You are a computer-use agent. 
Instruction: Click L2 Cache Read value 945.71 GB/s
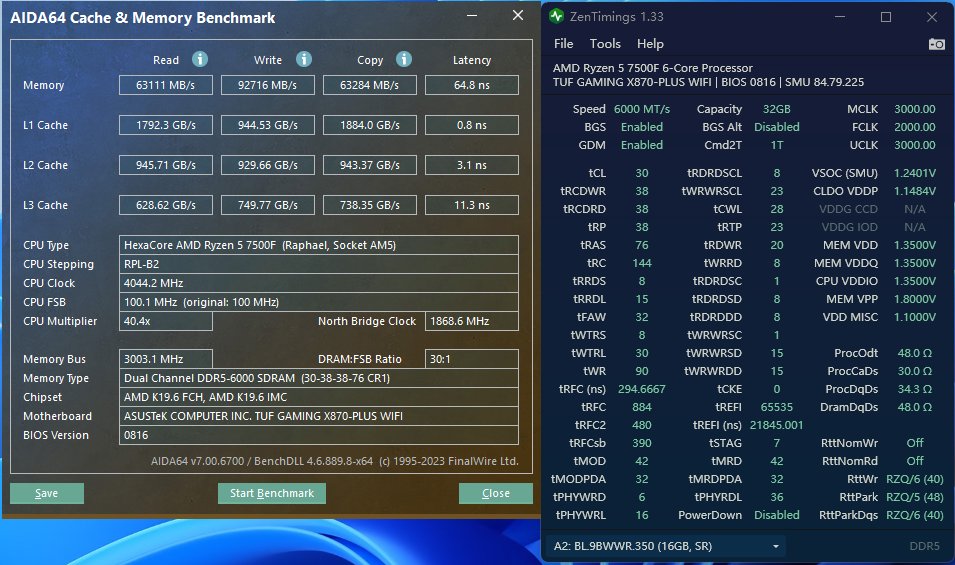pos(166,165)
